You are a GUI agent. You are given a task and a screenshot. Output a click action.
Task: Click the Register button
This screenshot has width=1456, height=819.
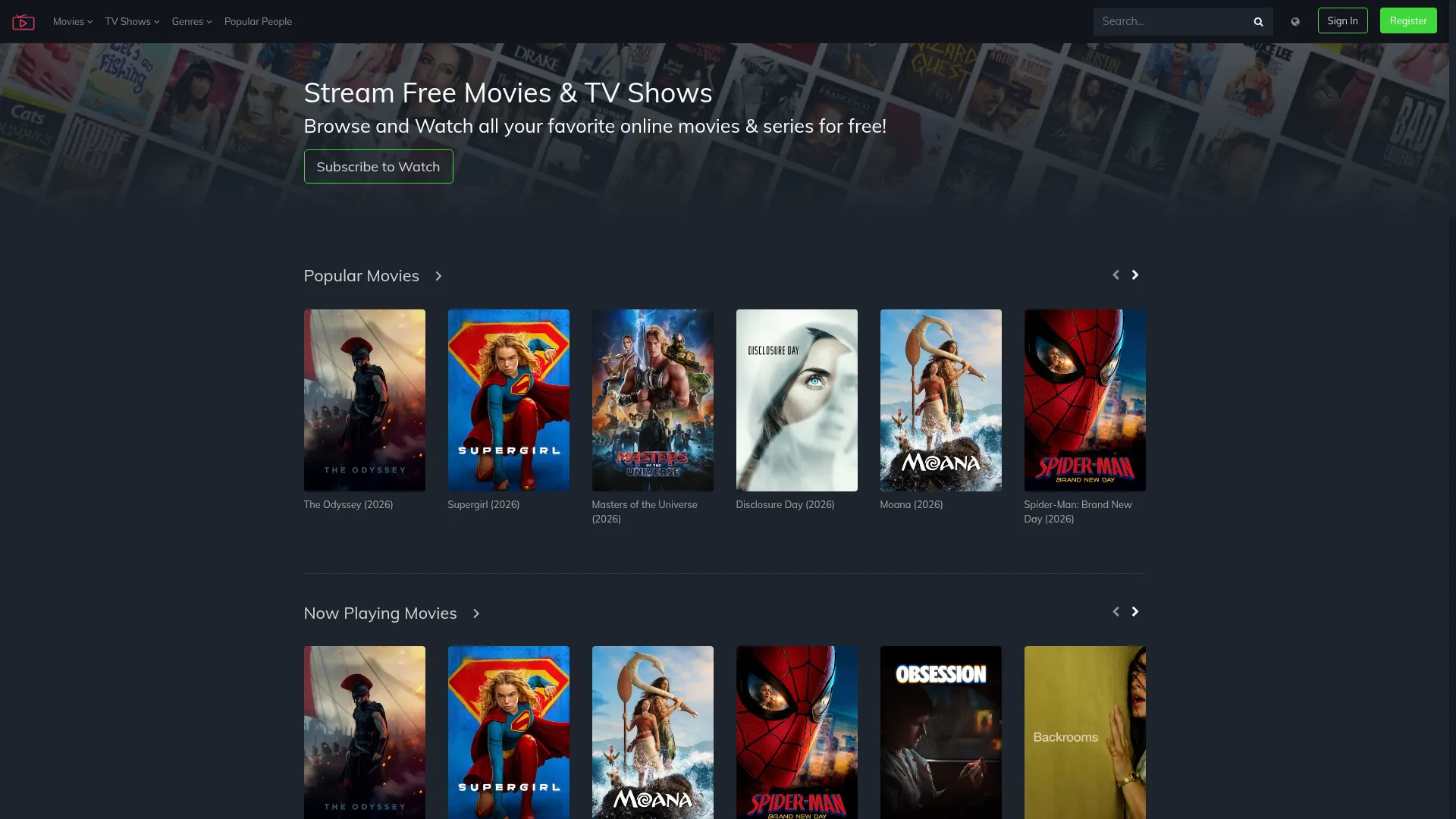(x=1408, y=20)
